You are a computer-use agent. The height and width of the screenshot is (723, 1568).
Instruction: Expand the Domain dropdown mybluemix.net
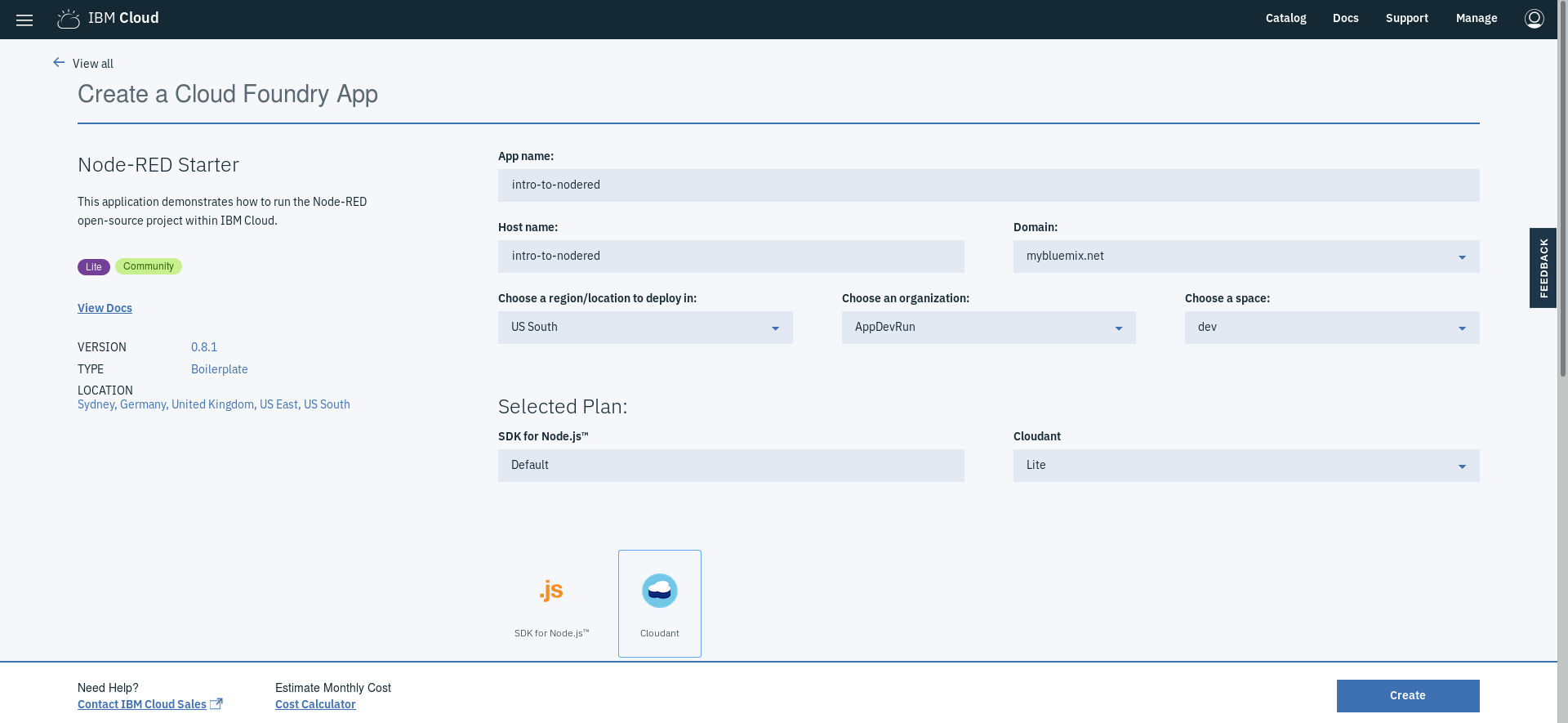1246,257
